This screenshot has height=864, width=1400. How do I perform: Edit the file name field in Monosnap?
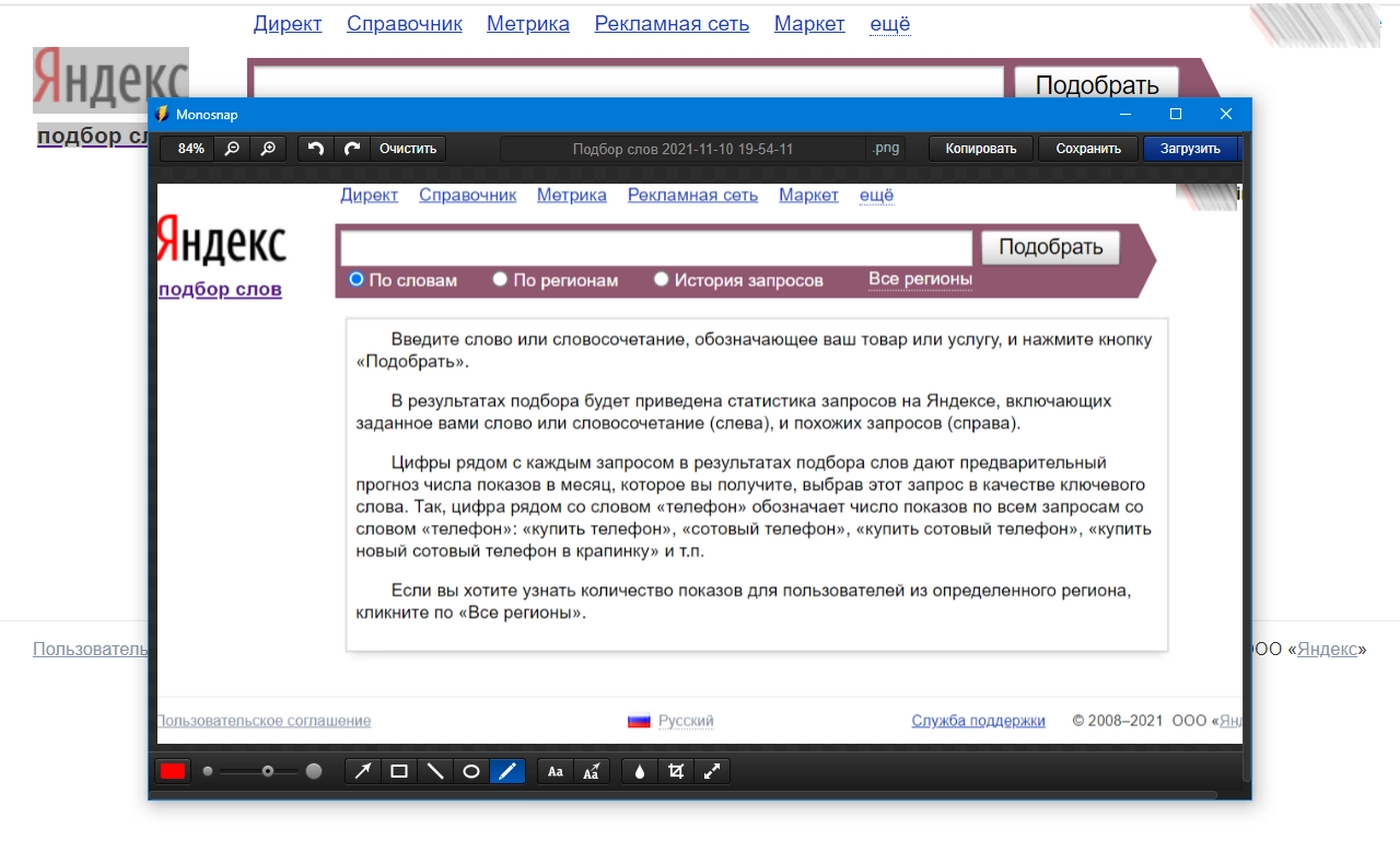(683, 148)
